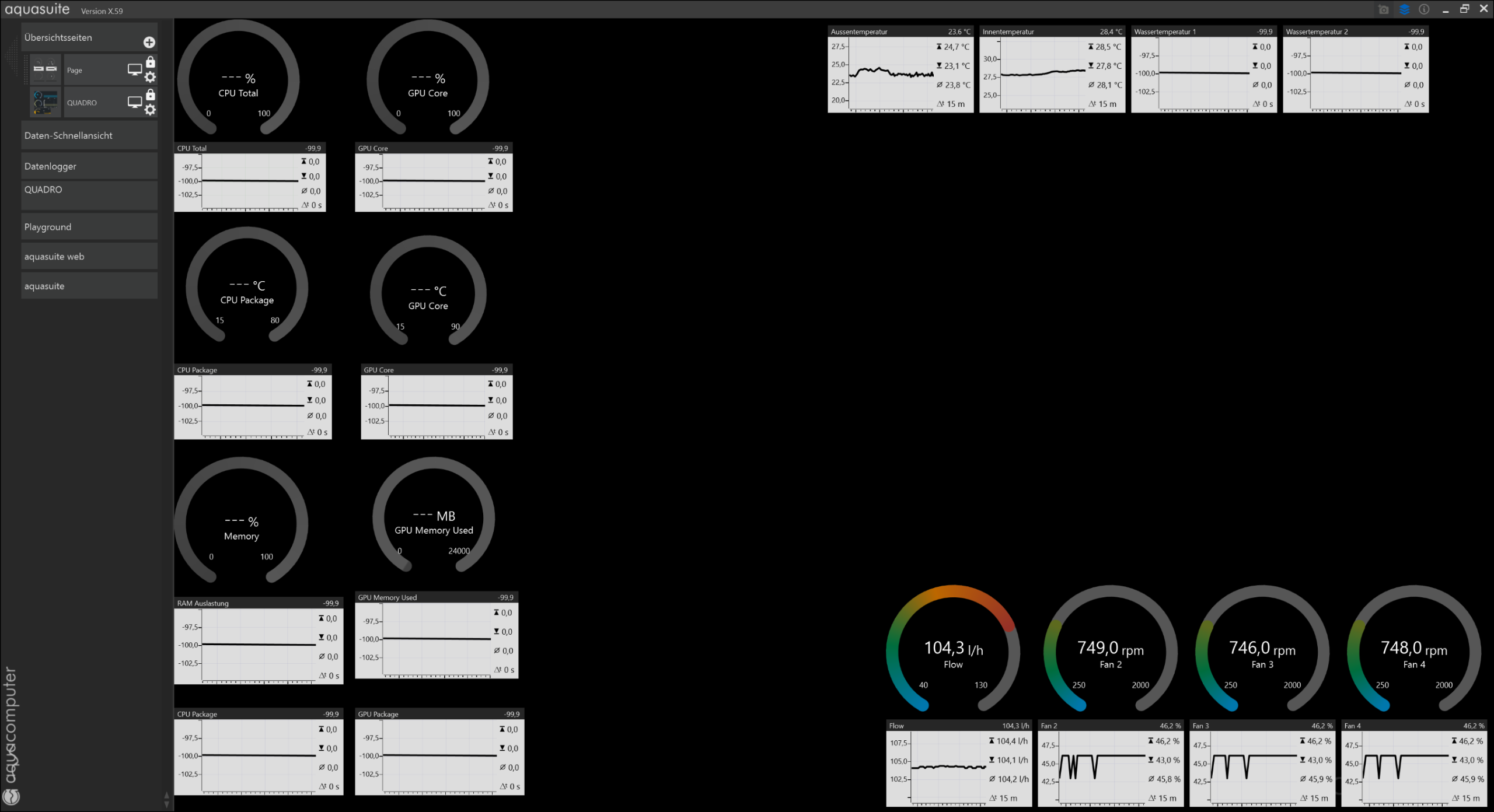Select the QUADRO overview page thumbnail
The image size is (1494, 812).
46,103
